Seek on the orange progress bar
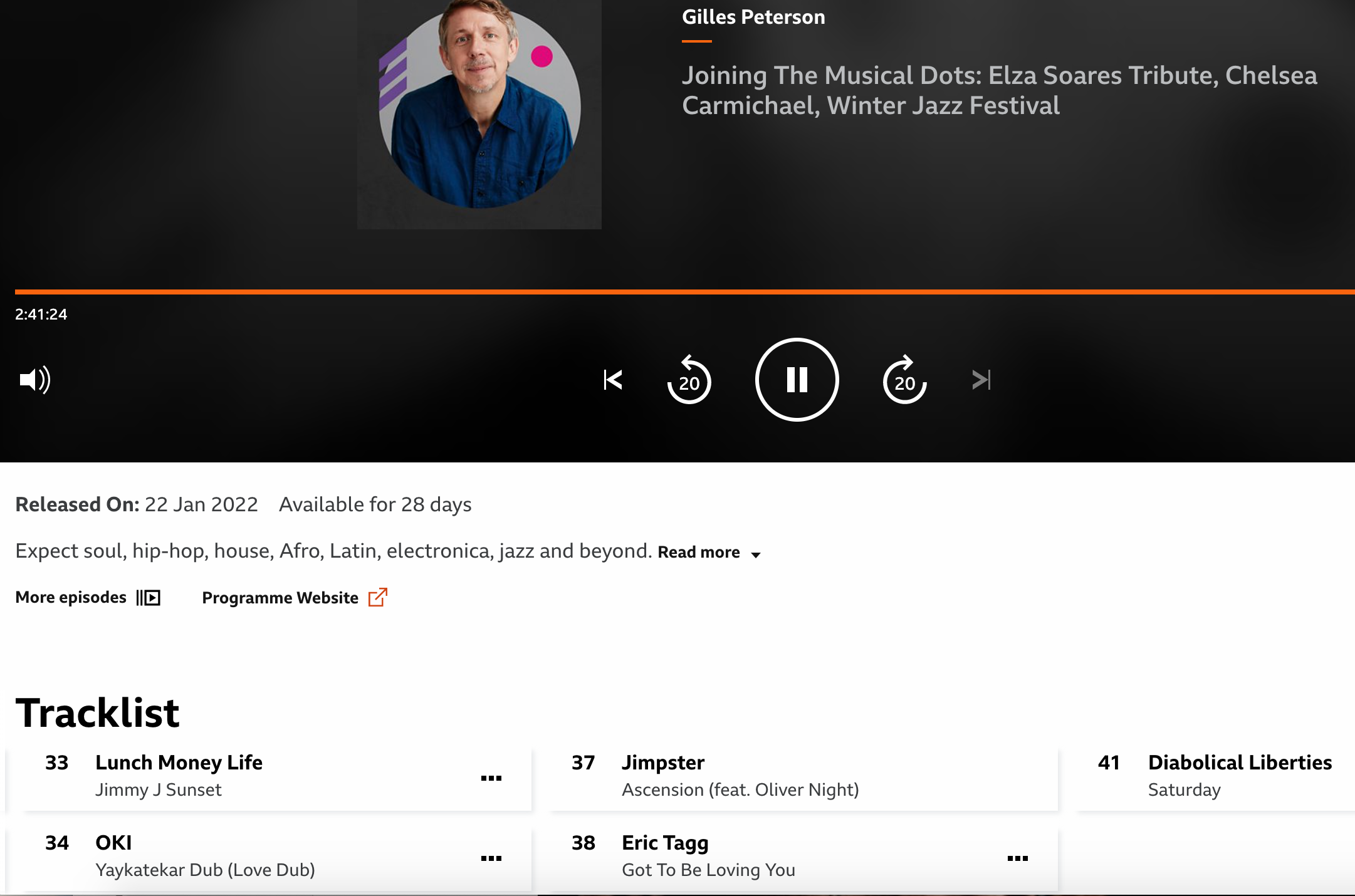Viewport: 1355px width, 896px height. (683, 292)
